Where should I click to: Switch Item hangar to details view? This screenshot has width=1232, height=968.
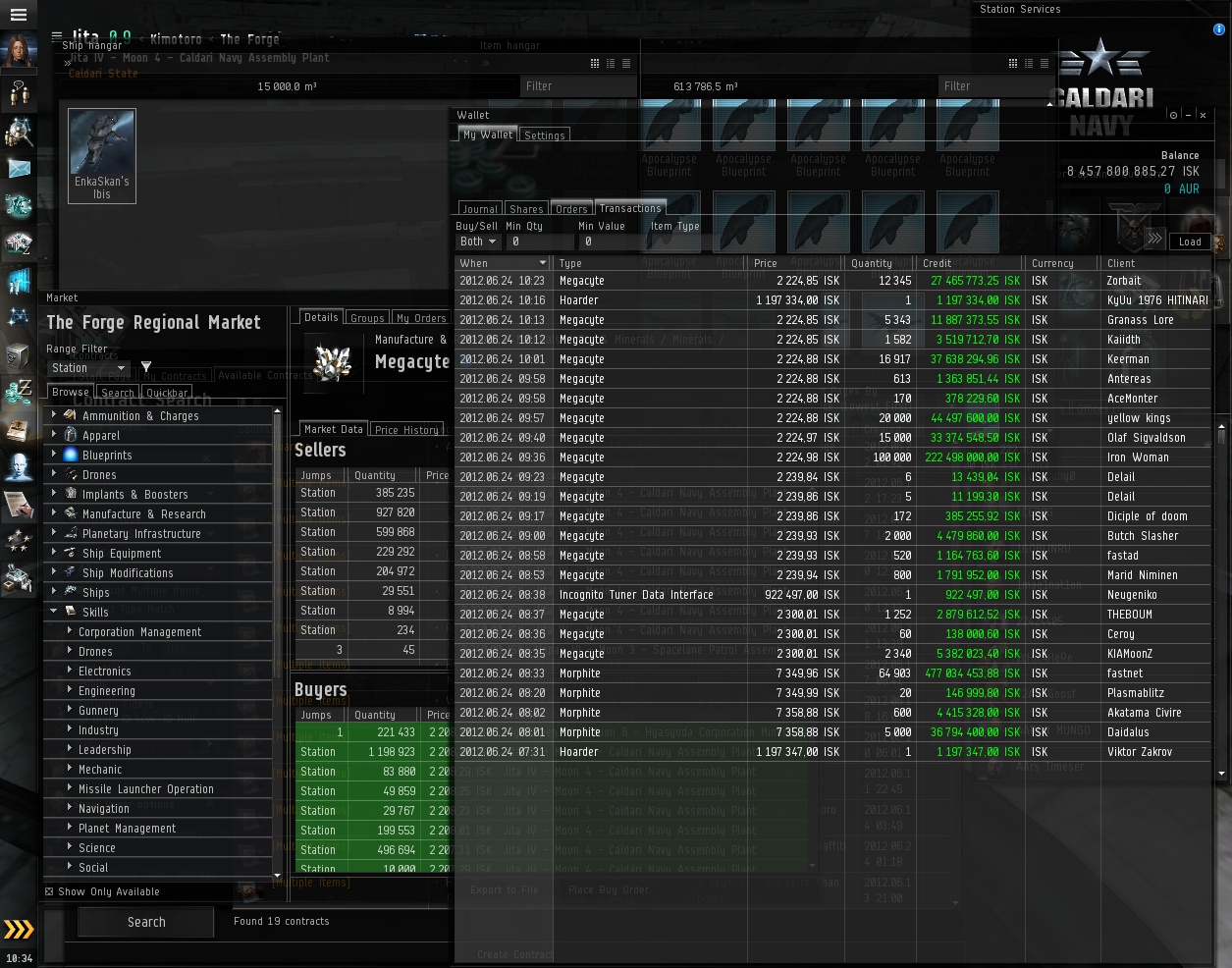pos(1029,63)
